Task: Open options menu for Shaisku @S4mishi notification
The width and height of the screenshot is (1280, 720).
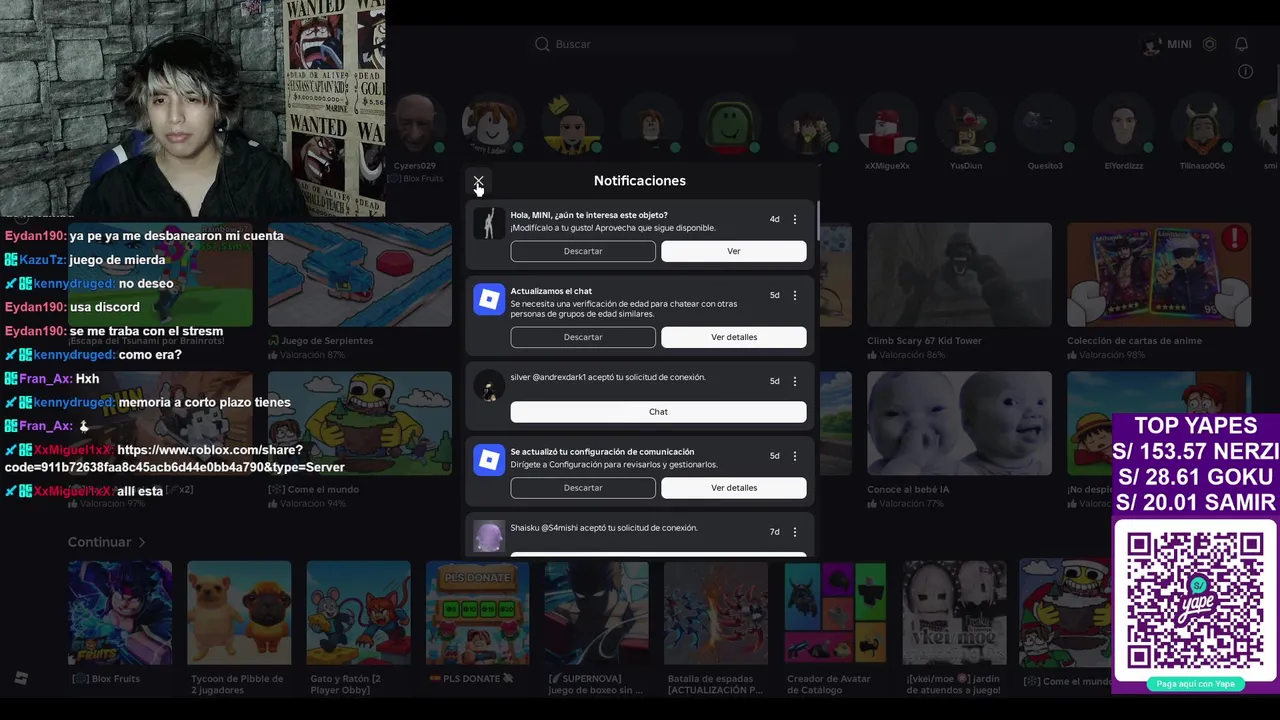Action: pos(795,532)
